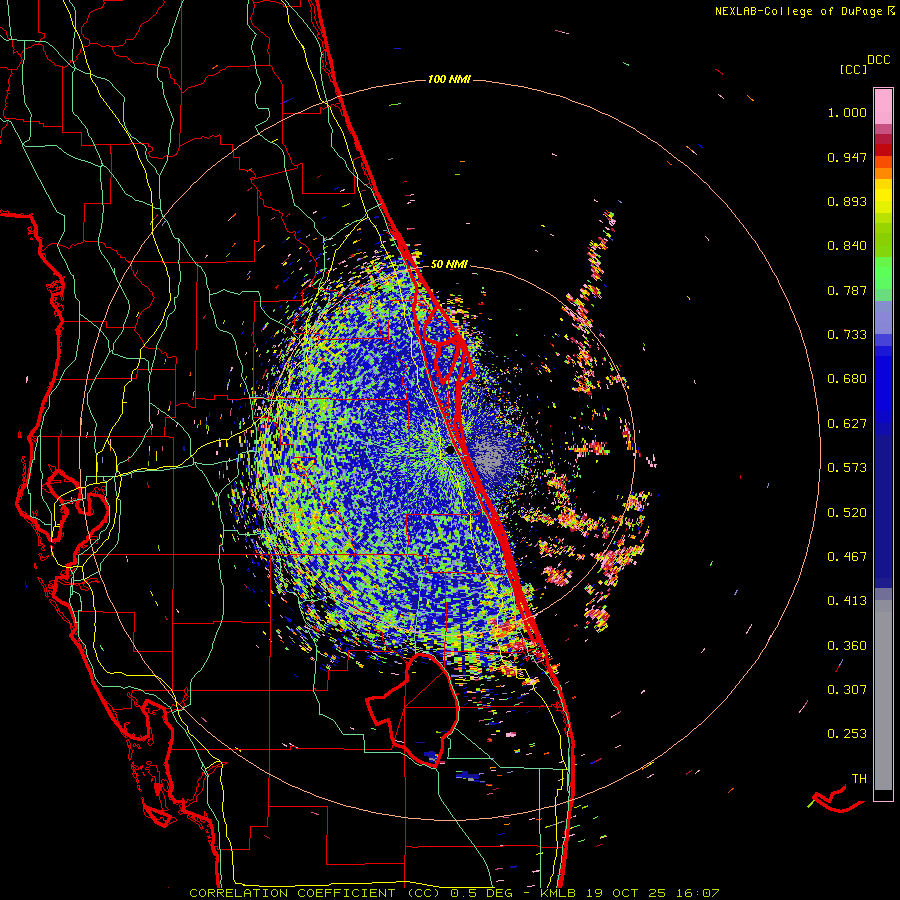Click the 0.947 color scale value
This screenshot has height=900, width=900.
847,157
